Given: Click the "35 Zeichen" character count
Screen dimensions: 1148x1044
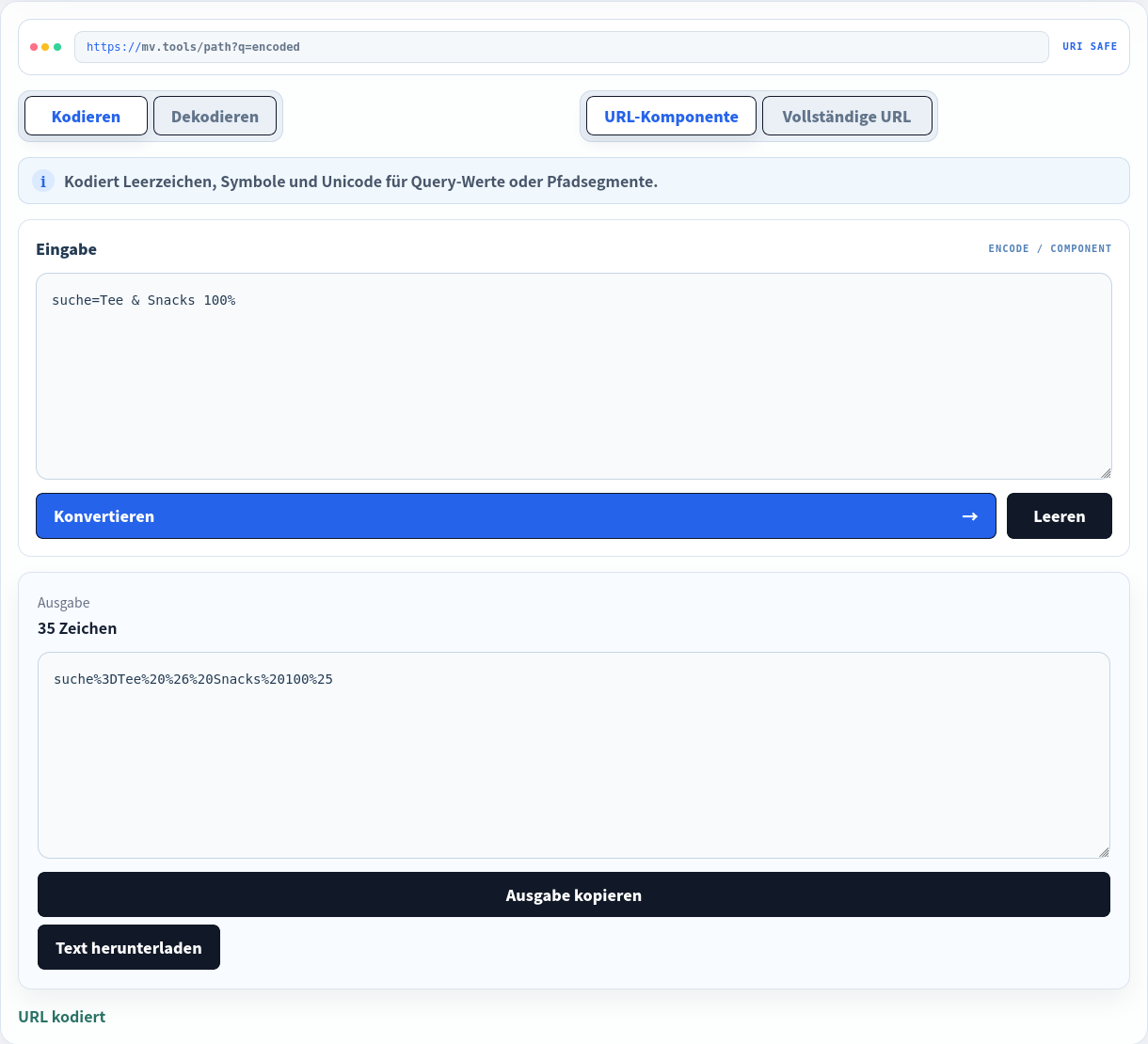Looking at the screenshot, I should coord(77,628).
